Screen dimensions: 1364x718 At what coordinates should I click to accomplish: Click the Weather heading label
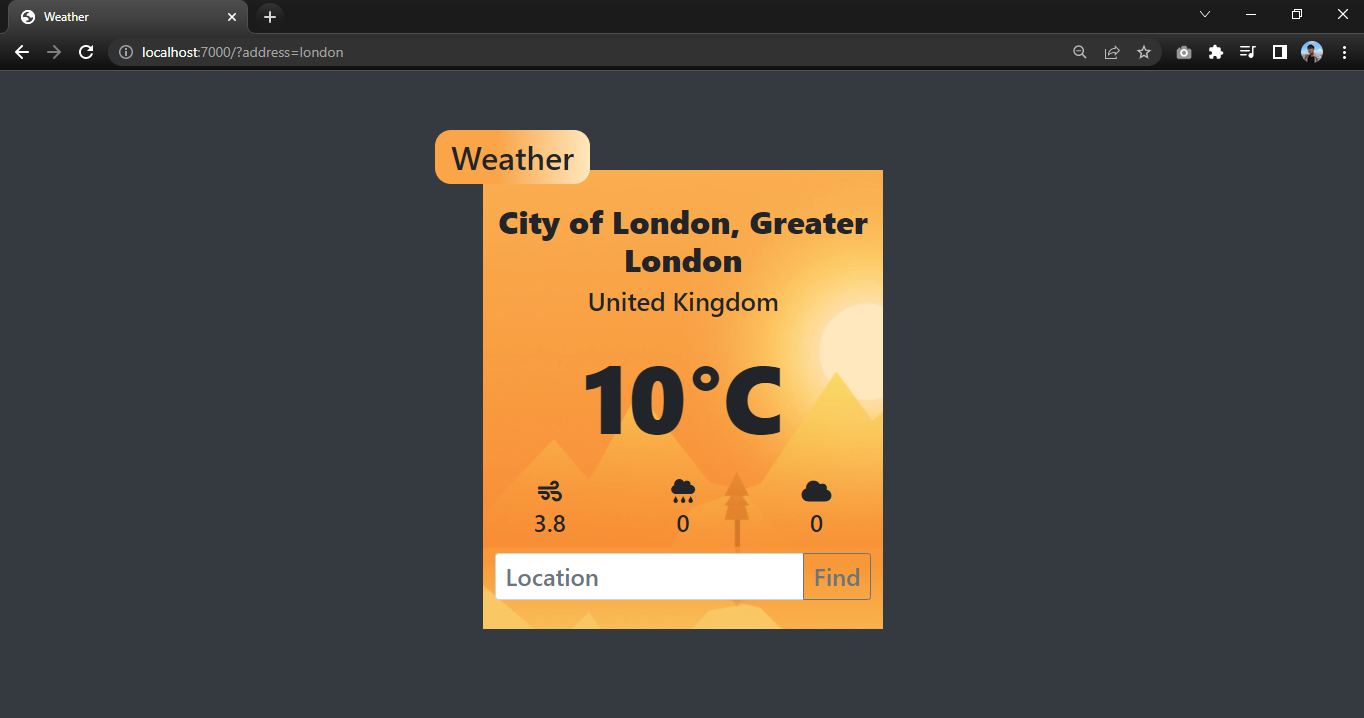(x=512, y=157)
